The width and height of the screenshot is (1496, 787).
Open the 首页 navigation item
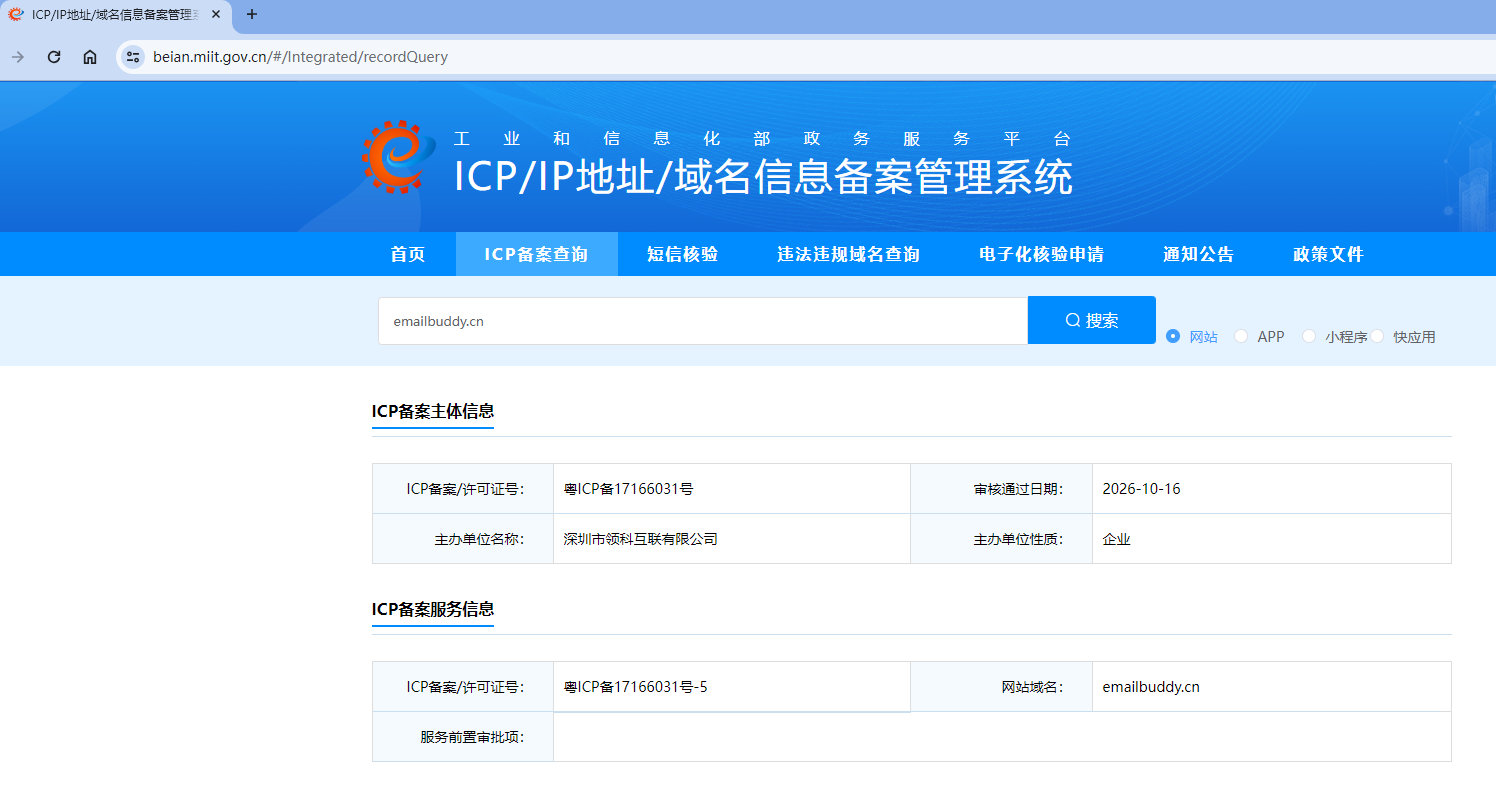point(408,254)
